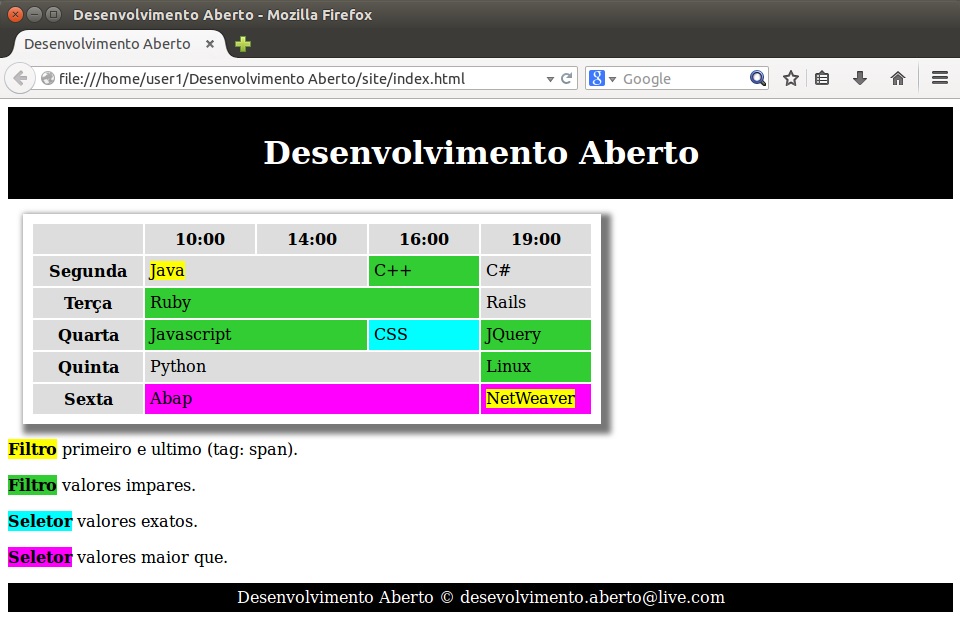Open the Google search engine dropdown
This screenshot has height=630, width=960.
603,79
